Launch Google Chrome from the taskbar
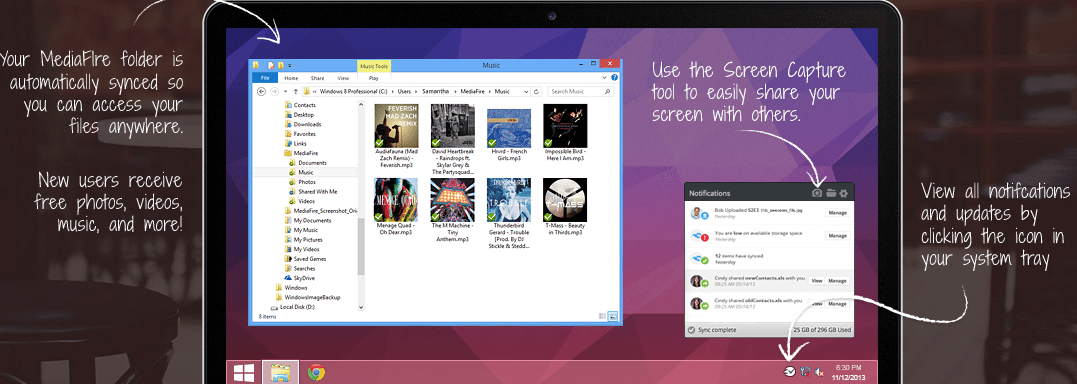 pos(316,373)
